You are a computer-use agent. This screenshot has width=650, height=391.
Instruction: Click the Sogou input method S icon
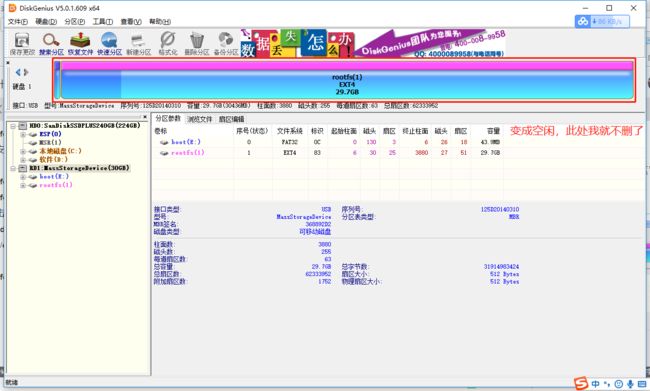(x=581, y=384)
